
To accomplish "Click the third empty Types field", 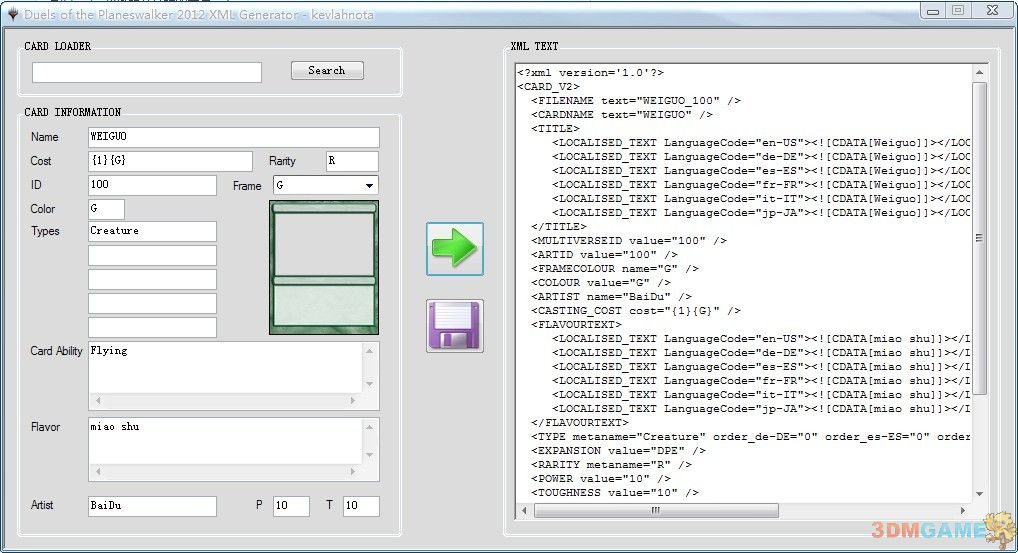I will click(x=152, y=279).
